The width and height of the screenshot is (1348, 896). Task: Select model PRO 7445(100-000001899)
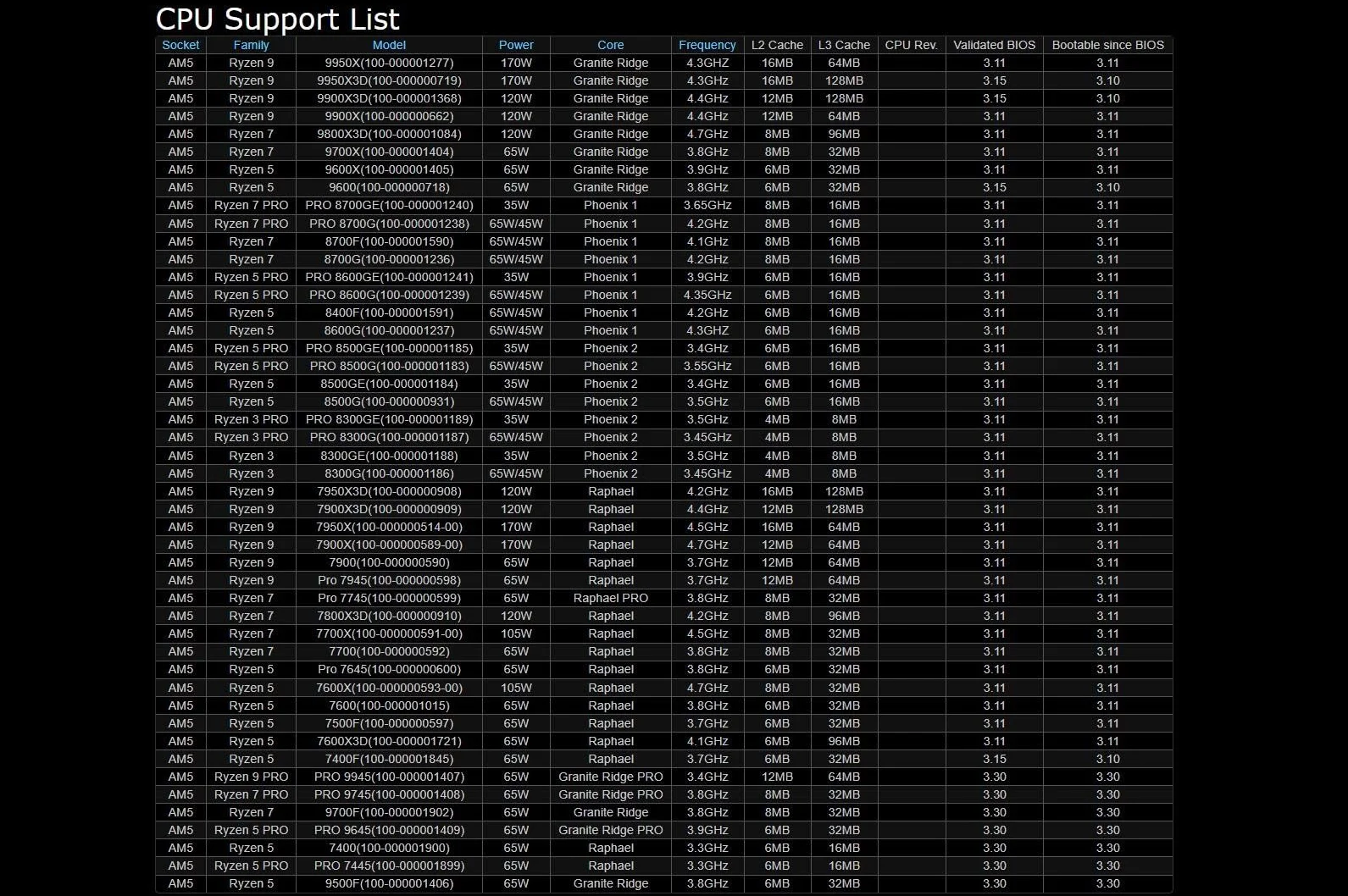(x=389, y=866)
